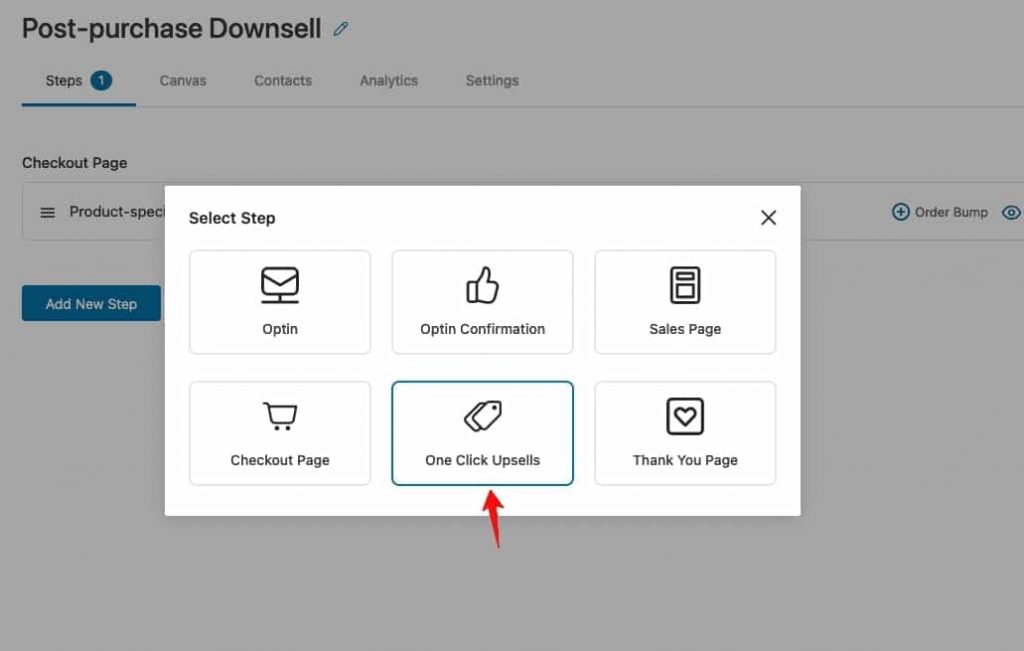Switch to the Steps tab

(78, 81)
